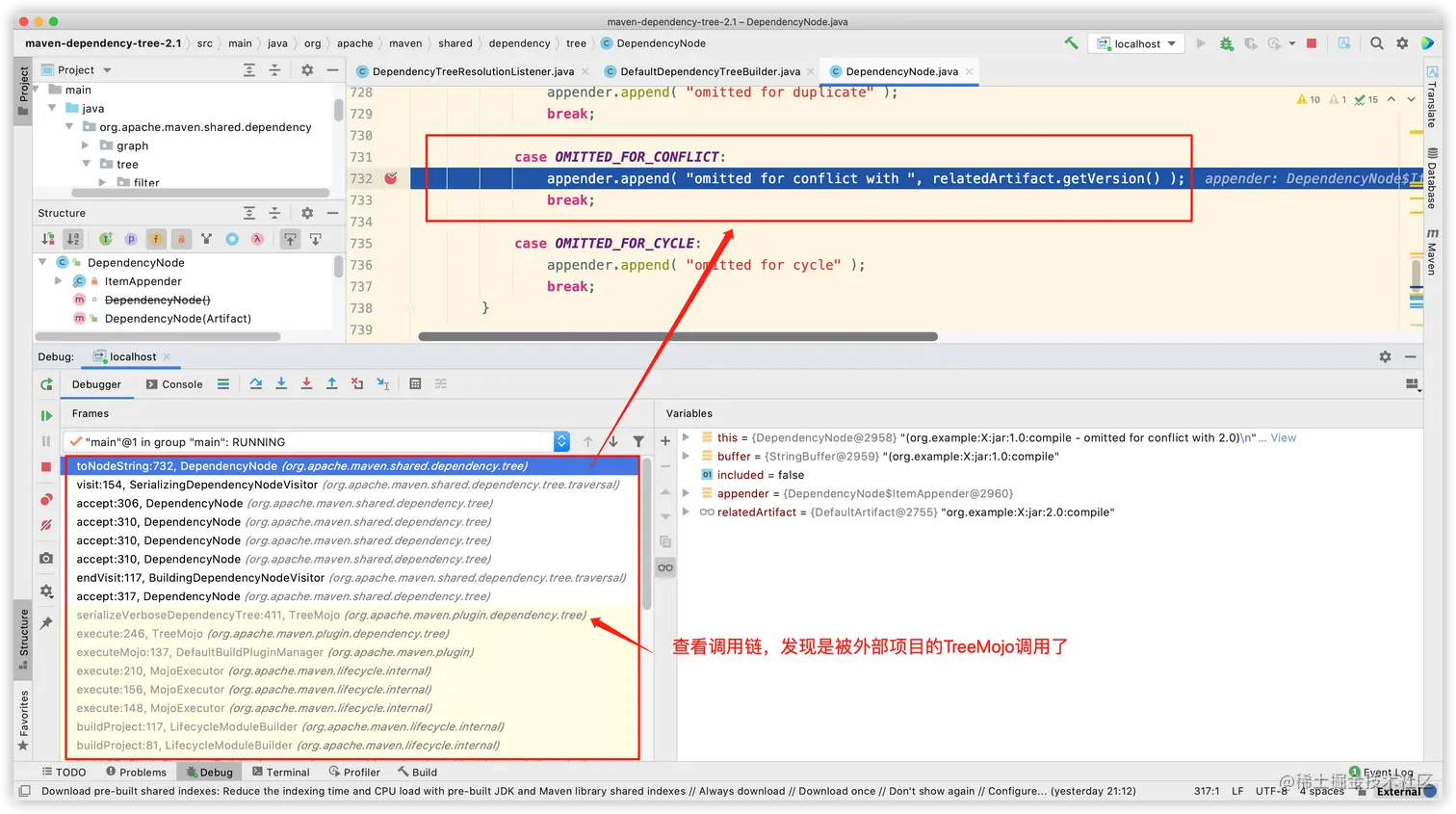The image size is (1456, 814).
Task: Click the UTF-8 encoding in status bar
Action: tap(1271, 791)
